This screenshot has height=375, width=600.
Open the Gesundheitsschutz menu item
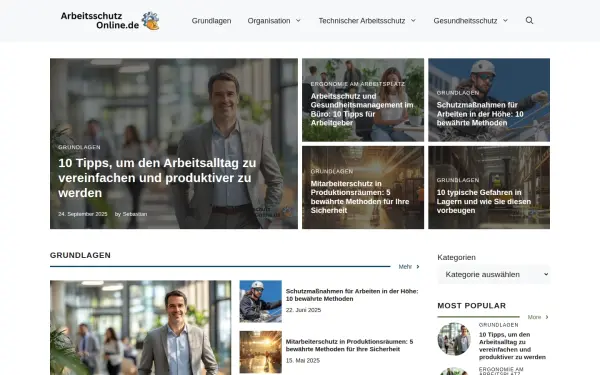tap(465, 21)
